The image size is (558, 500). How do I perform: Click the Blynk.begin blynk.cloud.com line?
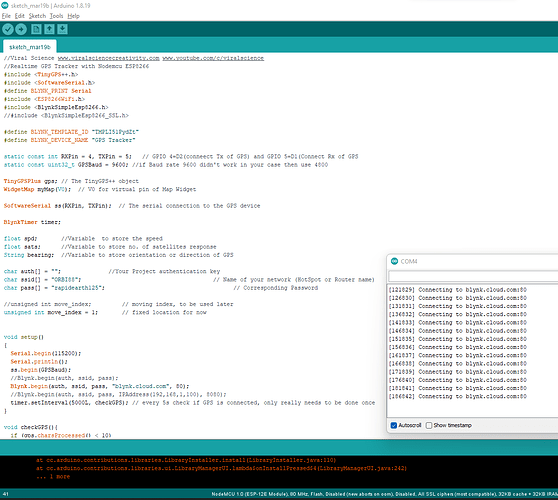[x=100, y=386]
